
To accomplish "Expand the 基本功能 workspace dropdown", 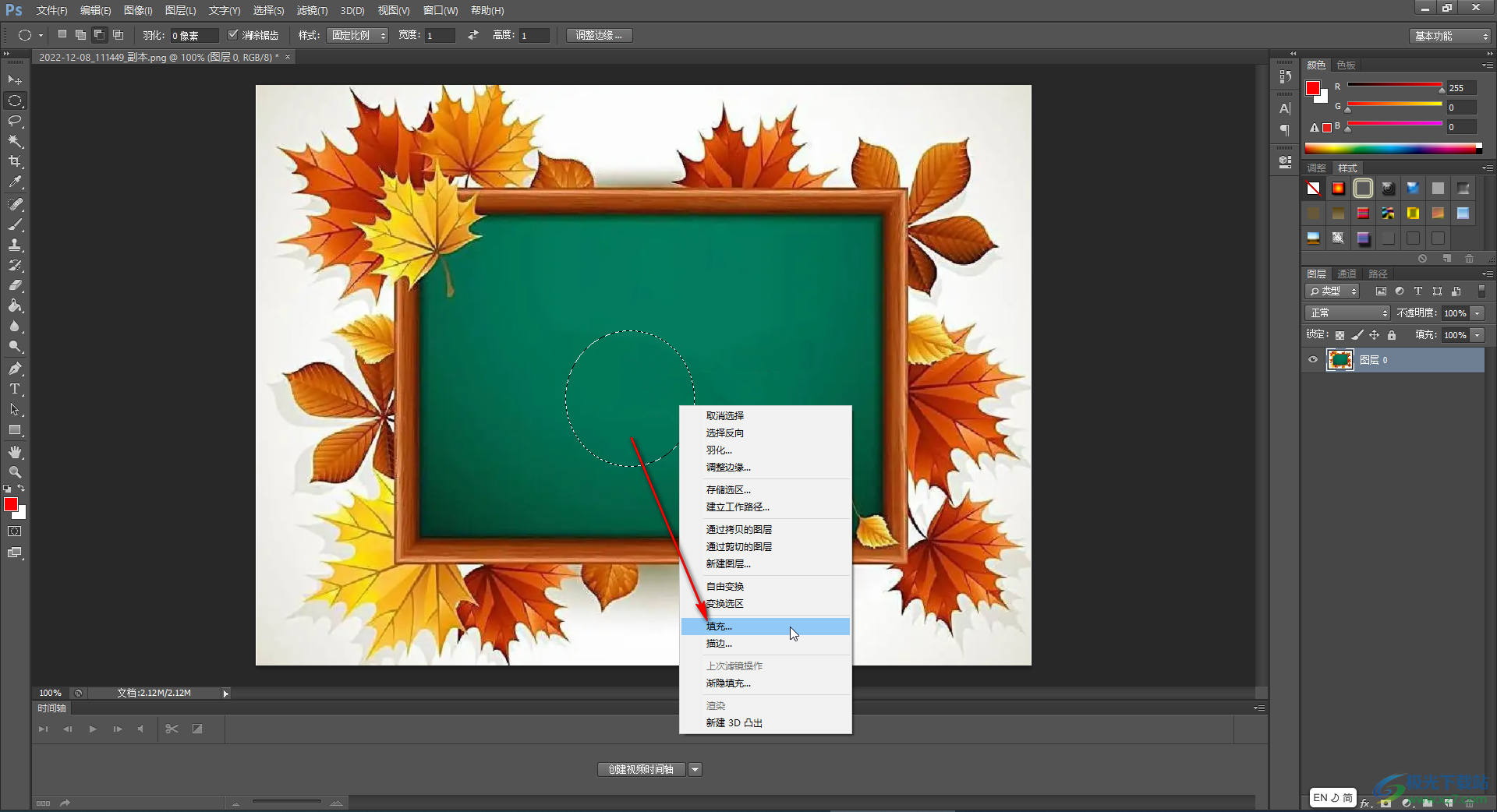I will [1451, 36].
